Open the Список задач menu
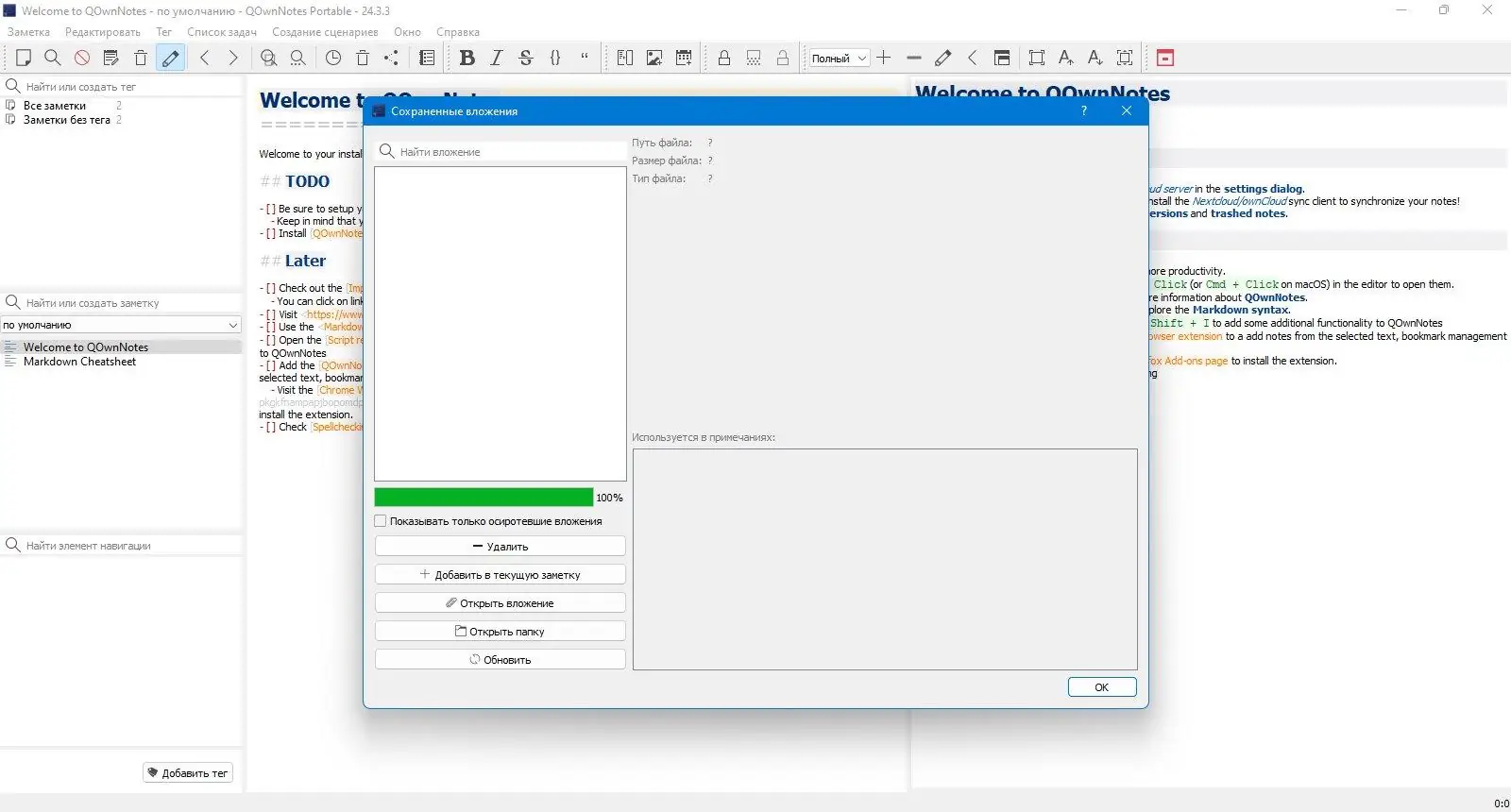1511x812 pixels. pyautogui.click(x=222, y=32)
